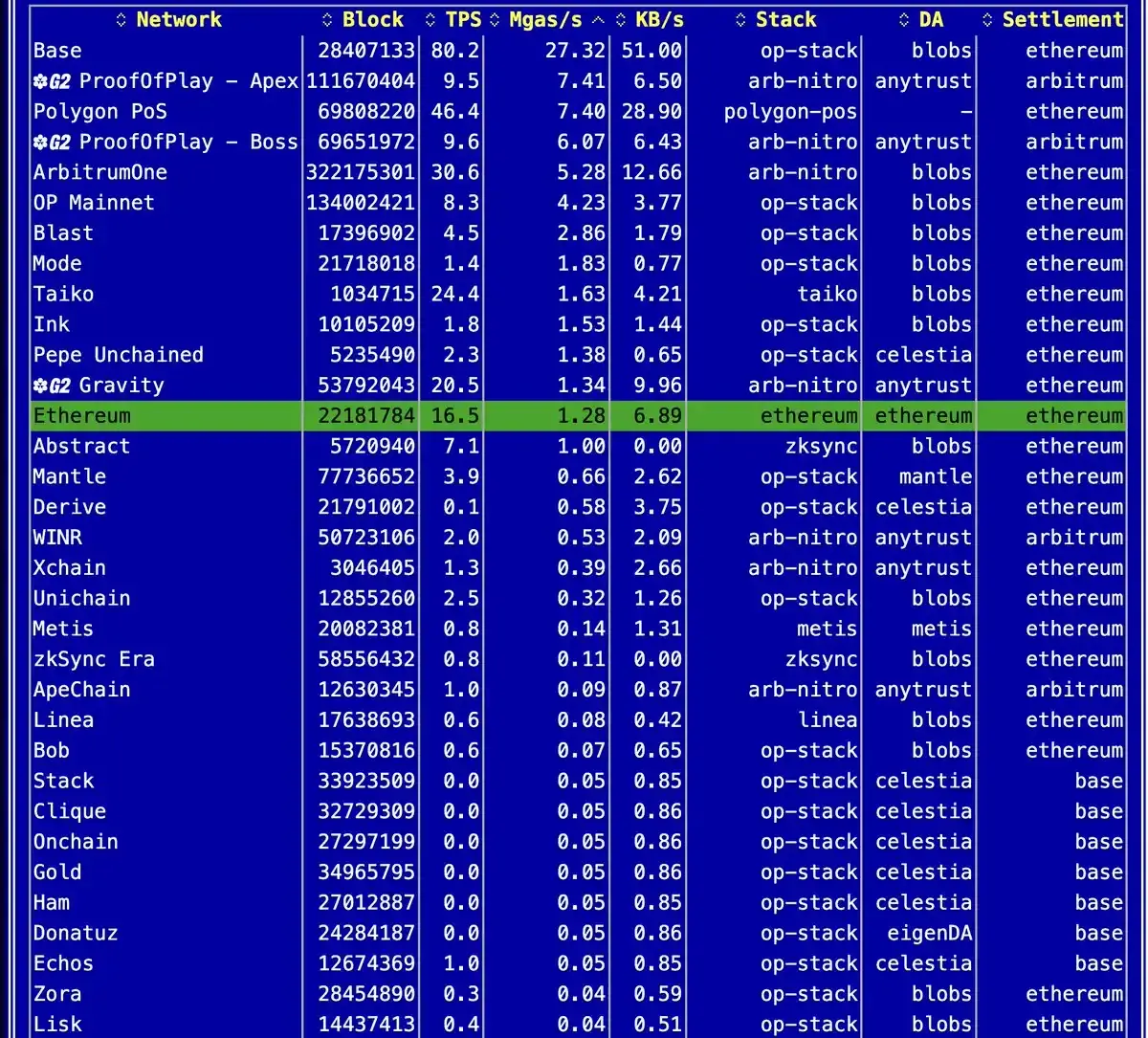Click the G2 badge next to Gravity
Image resolution: width=1148 pixels, height=1038 pixels.
(52, 386)
